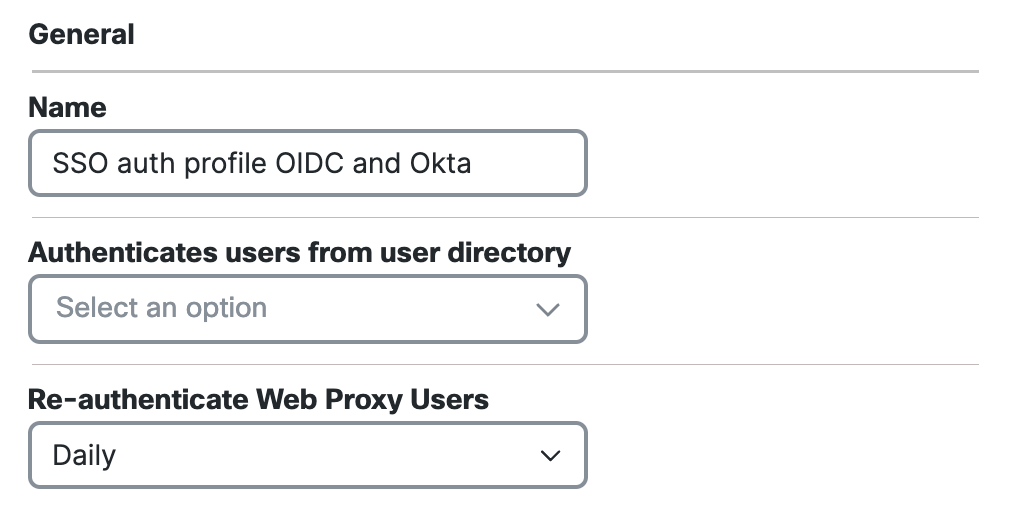The height and width of the screenshot is (516, 1010).
Task: Click the blank middle area of the user directory combo box
Action: (399, 309)
